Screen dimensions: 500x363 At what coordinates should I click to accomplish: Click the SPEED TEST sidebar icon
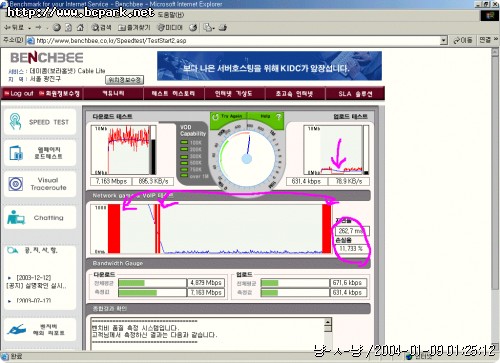pos(15,122)
